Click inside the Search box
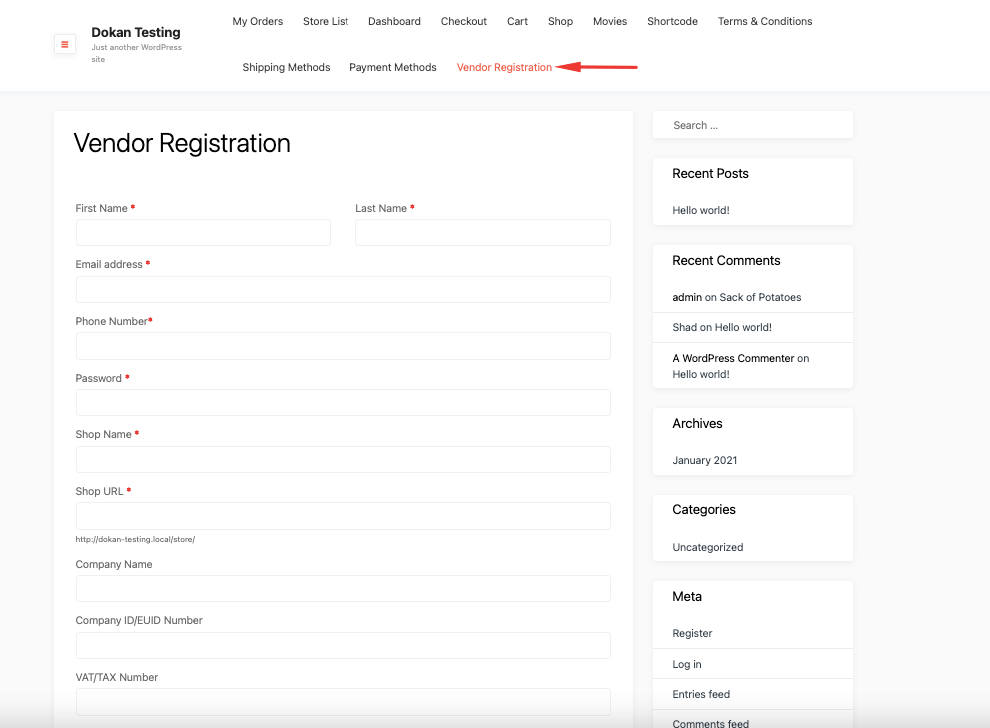This screenshot has width=990, height=728. point(752,124)
